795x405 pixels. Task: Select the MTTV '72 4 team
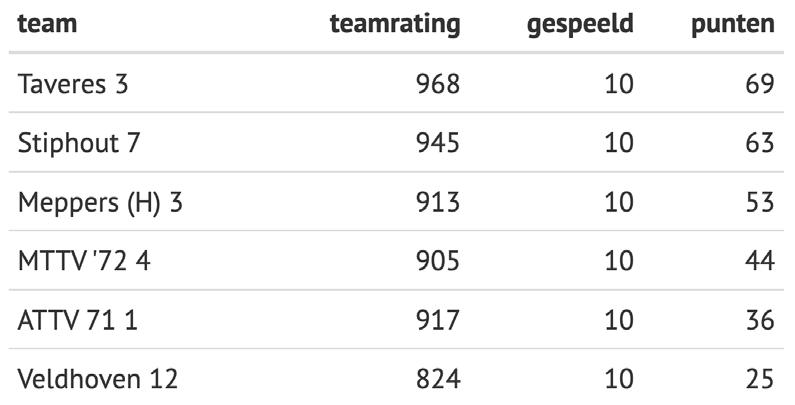coord(84,261)
